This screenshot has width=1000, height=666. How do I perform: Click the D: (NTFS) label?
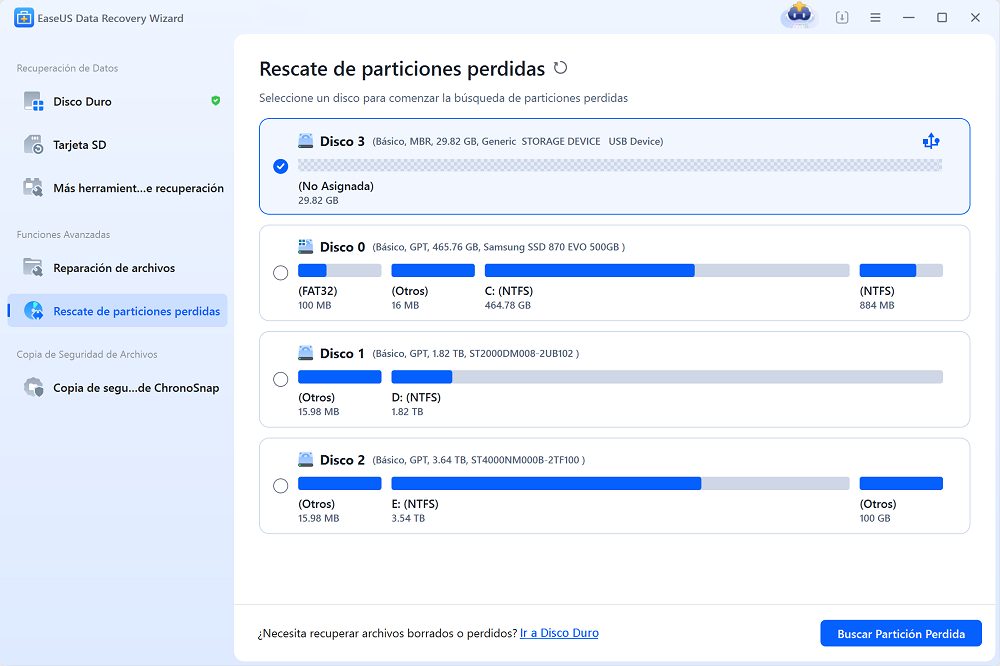coord(416,397)
